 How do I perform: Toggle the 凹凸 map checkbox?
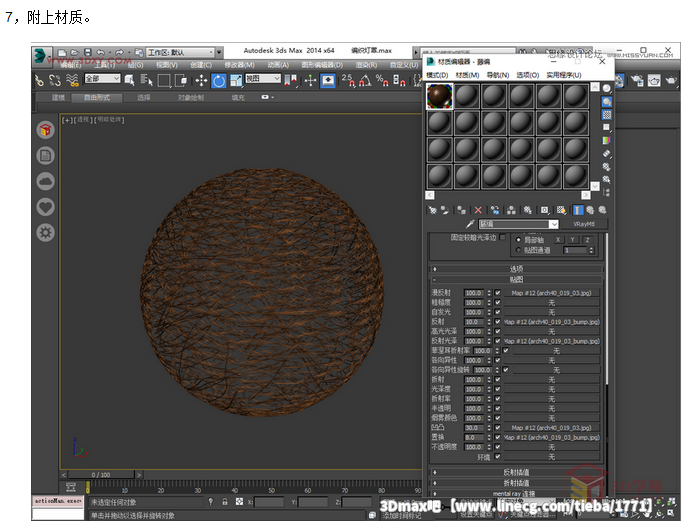[x=497, y=428]
